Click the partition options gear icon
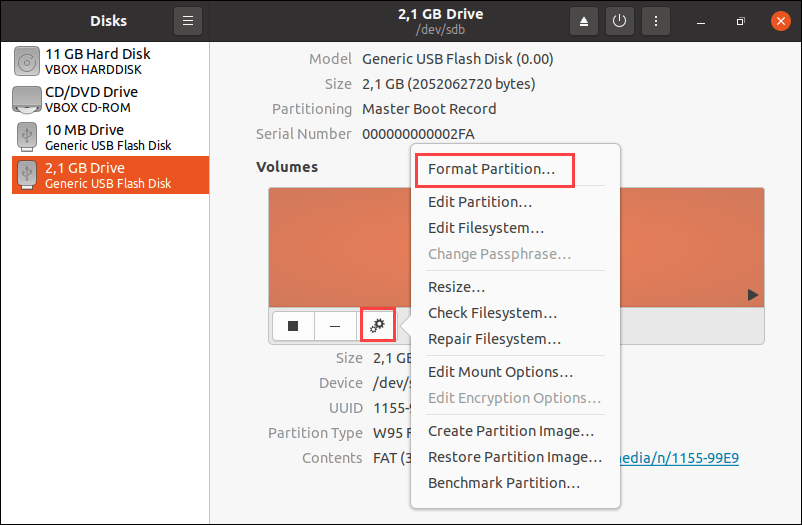The height and width of the screenshot is (525, 802). pos(378,326)
